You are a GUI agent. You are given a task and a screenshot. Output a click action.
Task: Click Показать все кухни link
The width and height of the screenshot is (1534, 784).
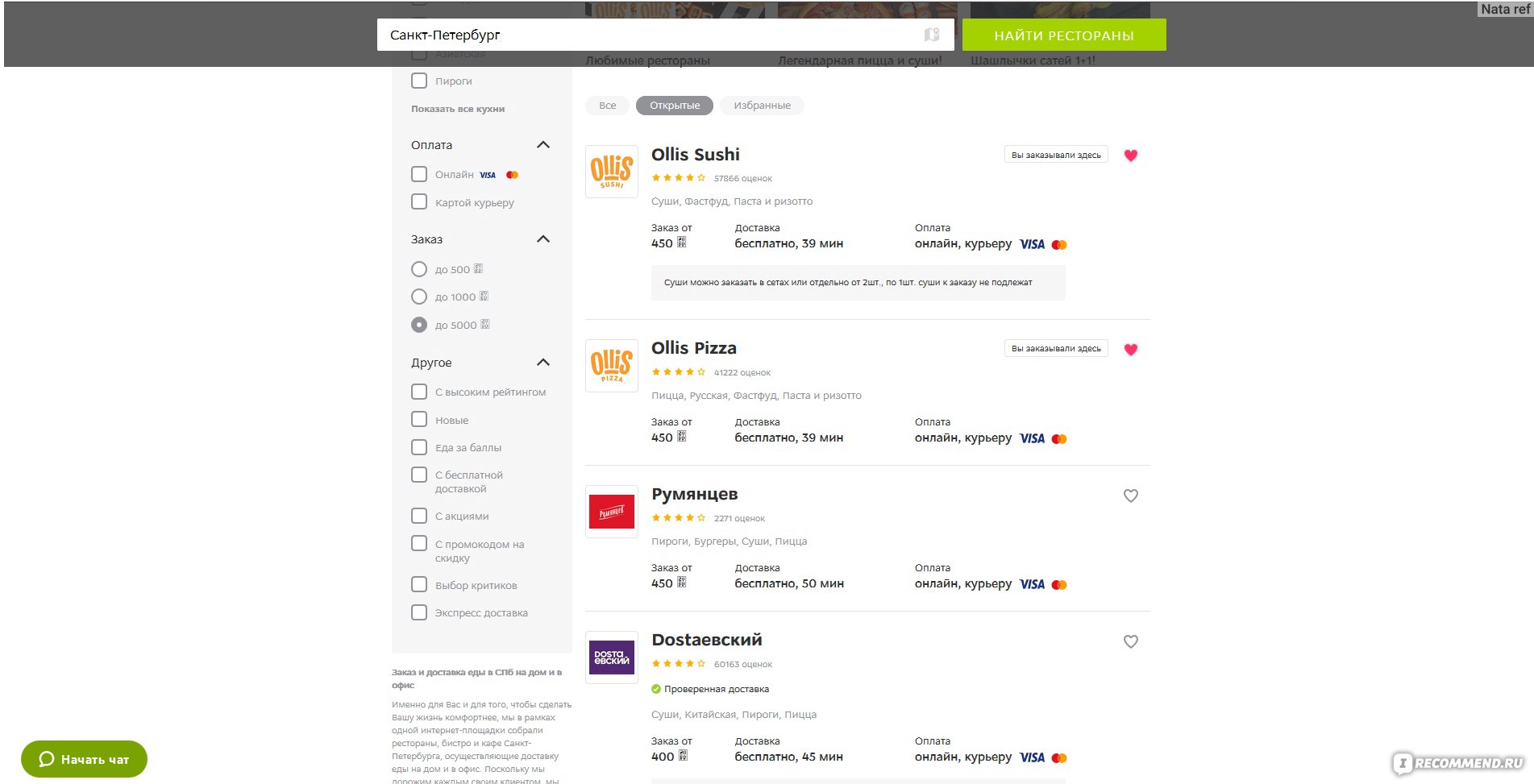click(x=458, y=109)
